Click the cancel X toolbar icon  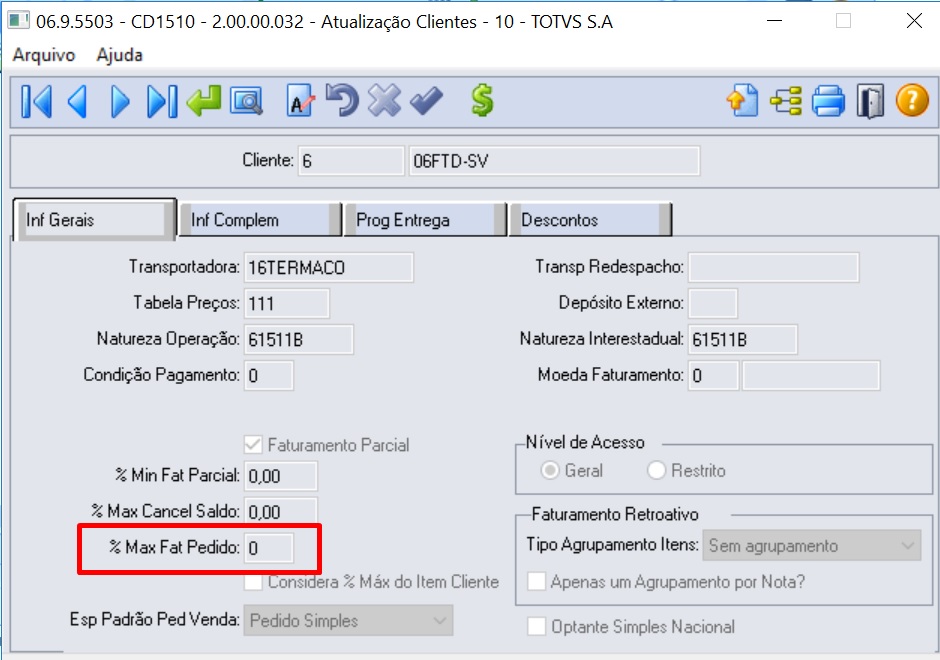pos(384,100)
